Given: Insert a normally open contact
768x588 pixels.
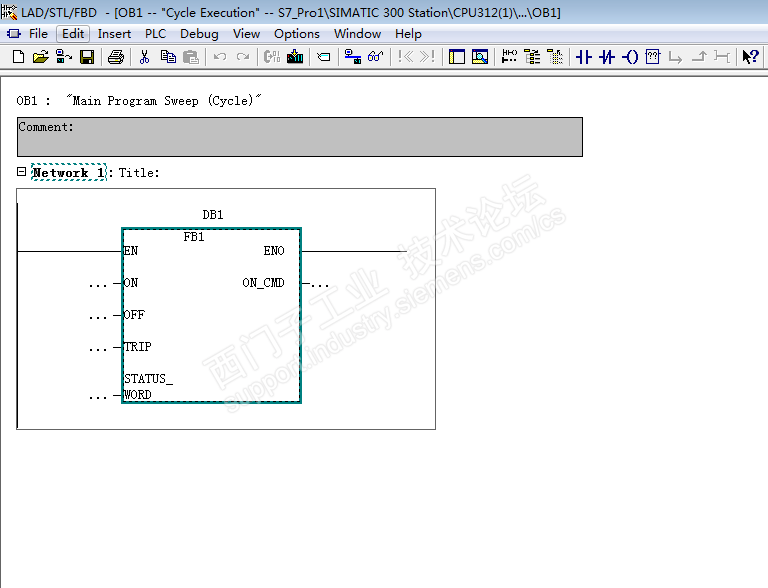Looking at the screenshot, I should 584,57.
